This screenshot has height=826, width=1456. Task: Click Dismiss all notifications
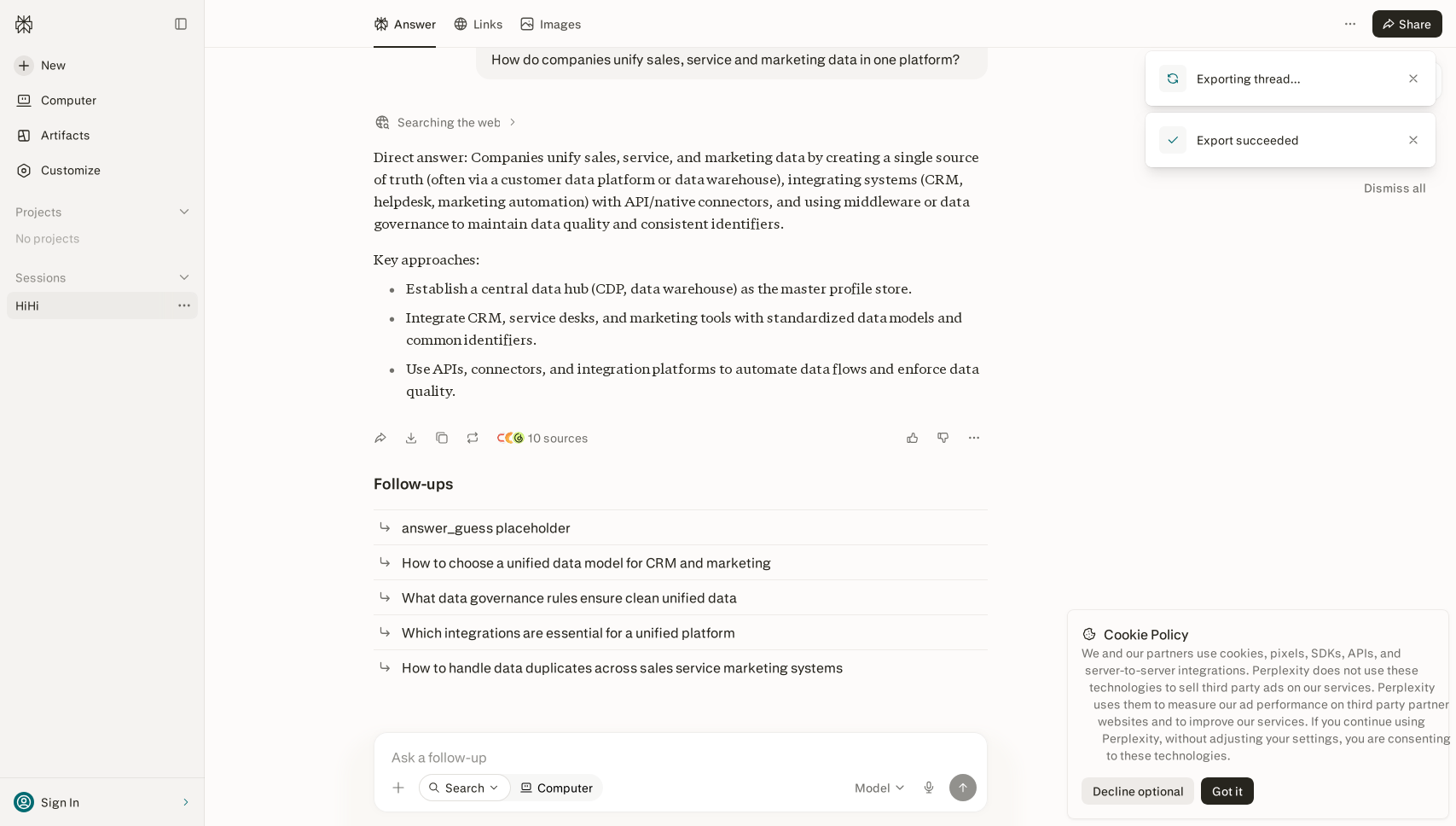1395,189
